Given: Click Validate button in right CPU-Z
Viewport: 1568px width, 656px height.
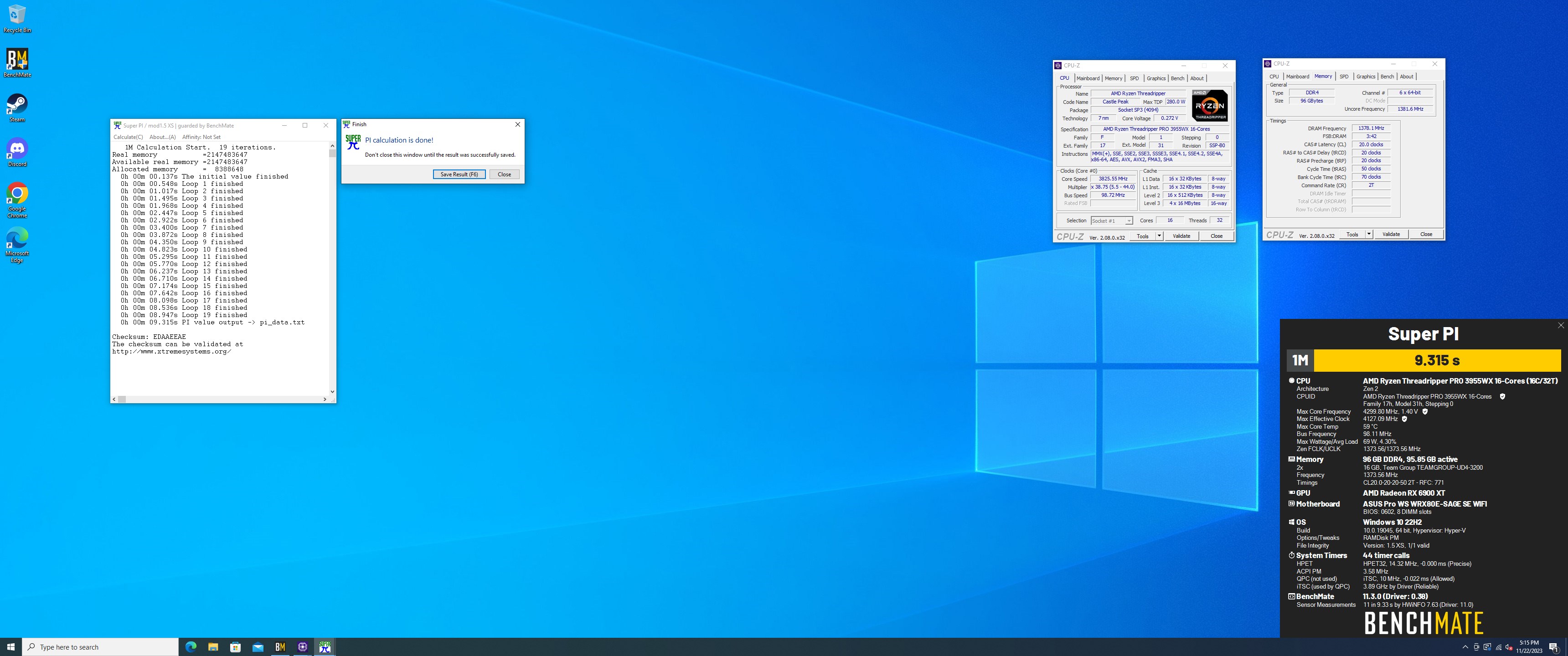Looking at the screenshot, I should click(1391, 234).
